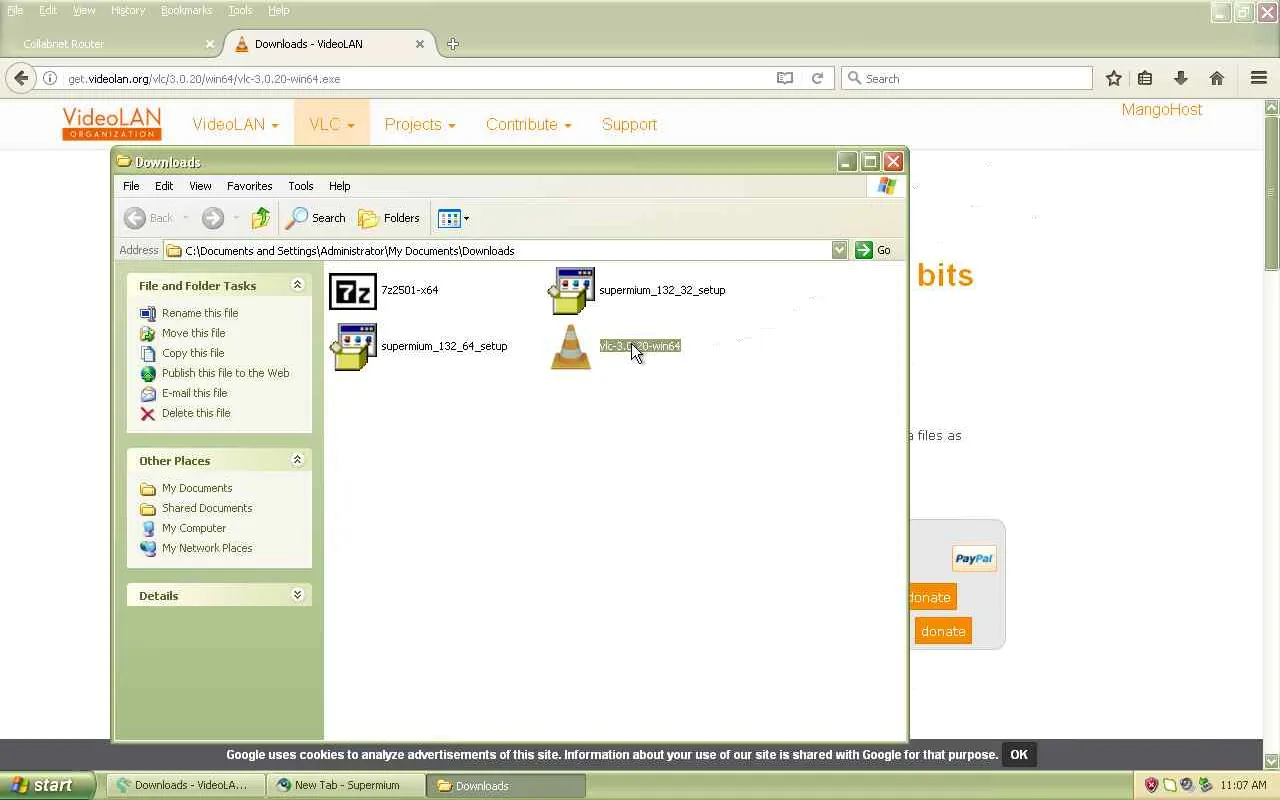1280x800 pixels.
Task: Click the VideoLAN Organization logo
Action: click(111, 124)
